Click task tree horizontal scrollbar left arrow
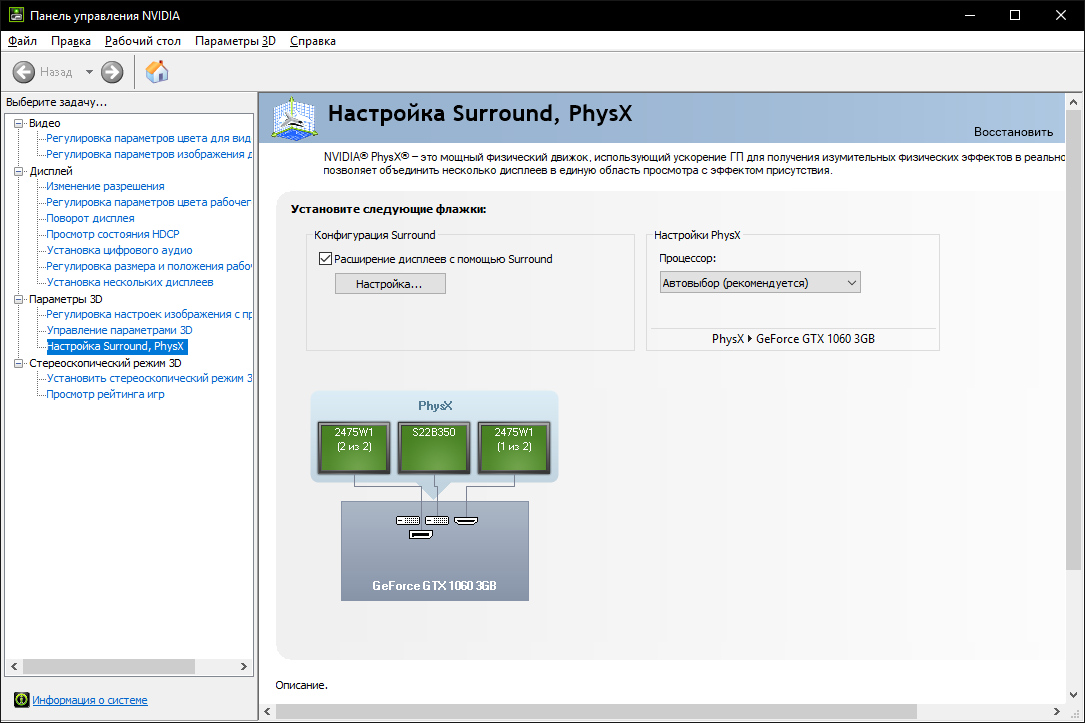This screenshot has width=1085, height=724. click(14, 667)
